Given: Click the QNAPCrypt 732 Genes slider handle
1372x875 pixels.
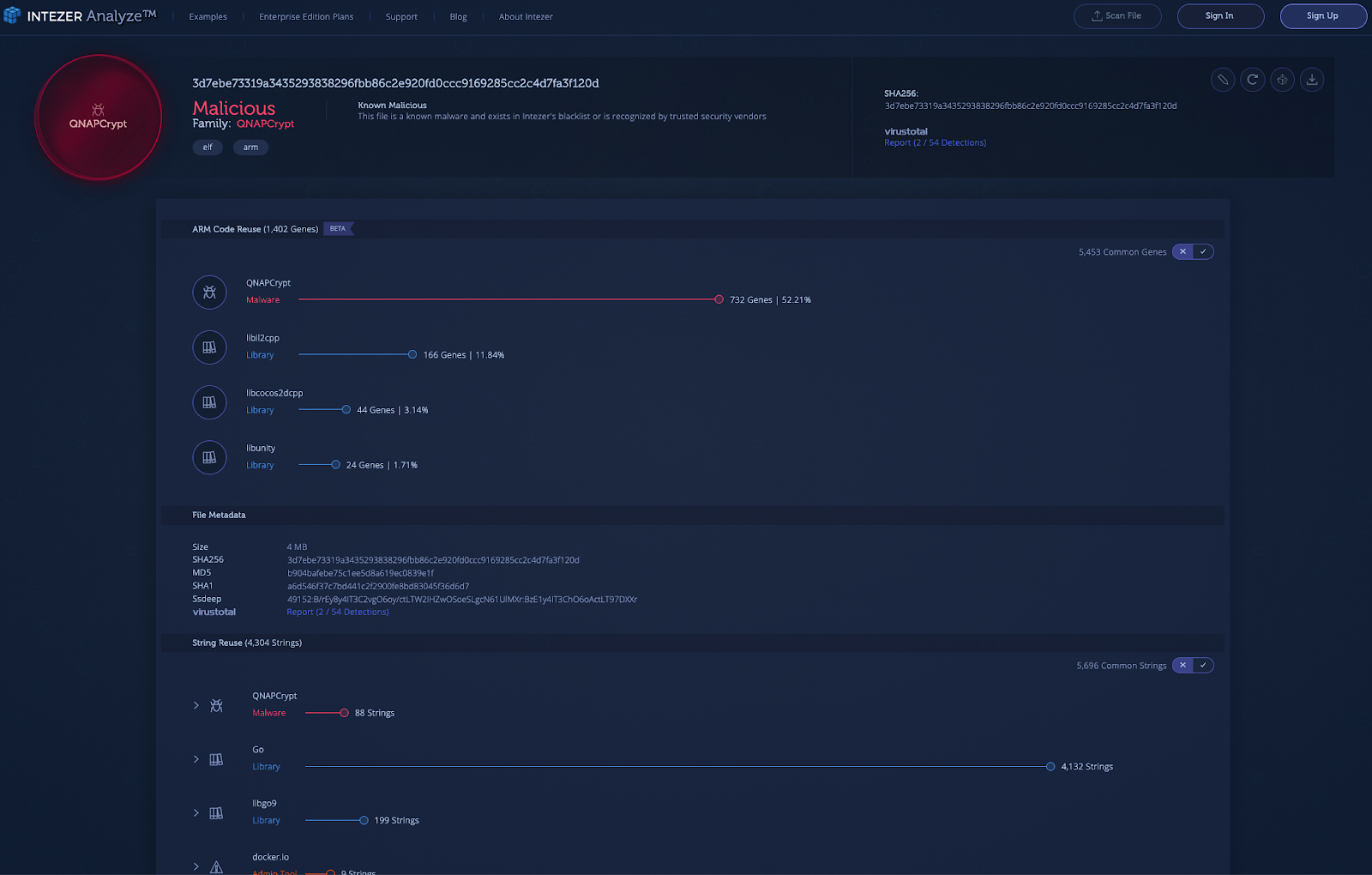Looking at the screenshot, I should pyautogui.click(x=719, y=299).
